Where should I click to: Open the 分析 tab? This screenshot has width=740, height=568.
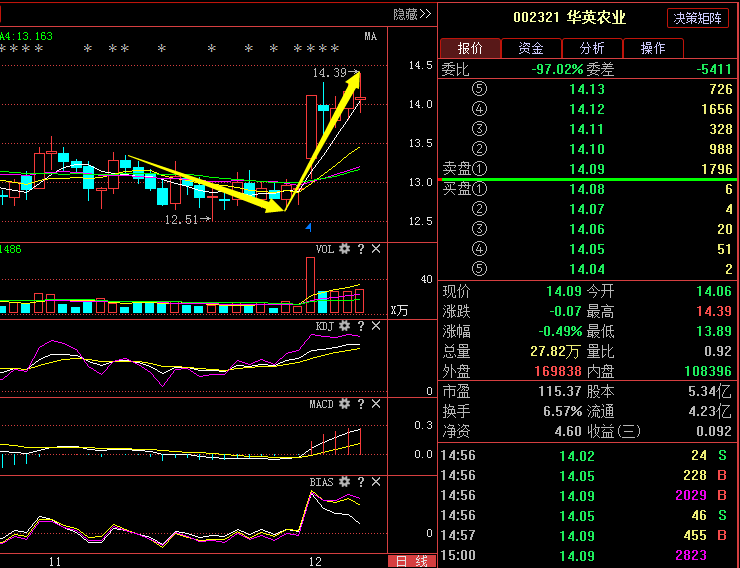591,48
